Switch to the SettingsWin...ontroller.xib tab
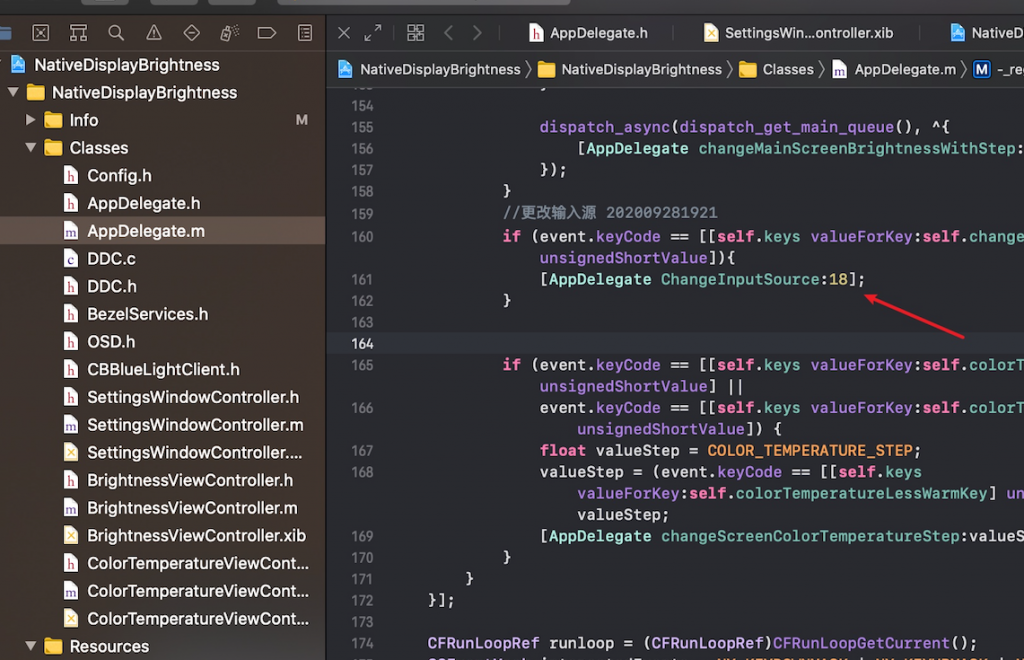 pyautogui.click(x=808, y=33)
